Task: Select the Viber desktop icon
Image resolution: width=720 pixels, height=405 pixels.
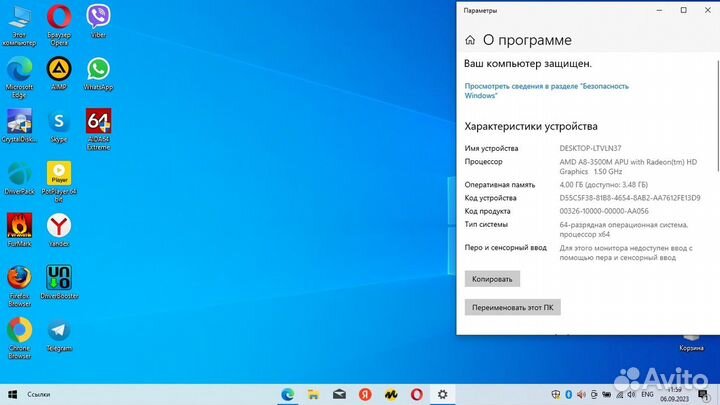Action: pyautogui.click(x=98, y=21)
